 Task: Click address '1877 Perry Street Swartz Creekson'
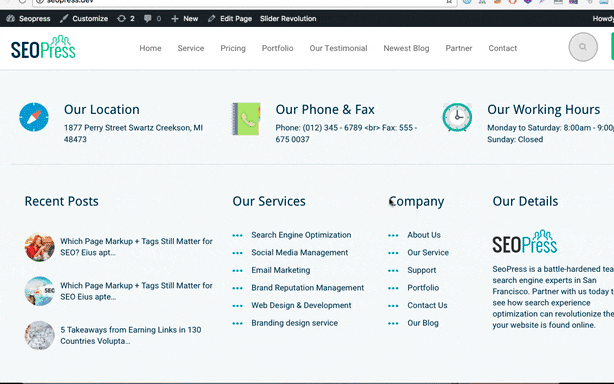click(133, 133)
